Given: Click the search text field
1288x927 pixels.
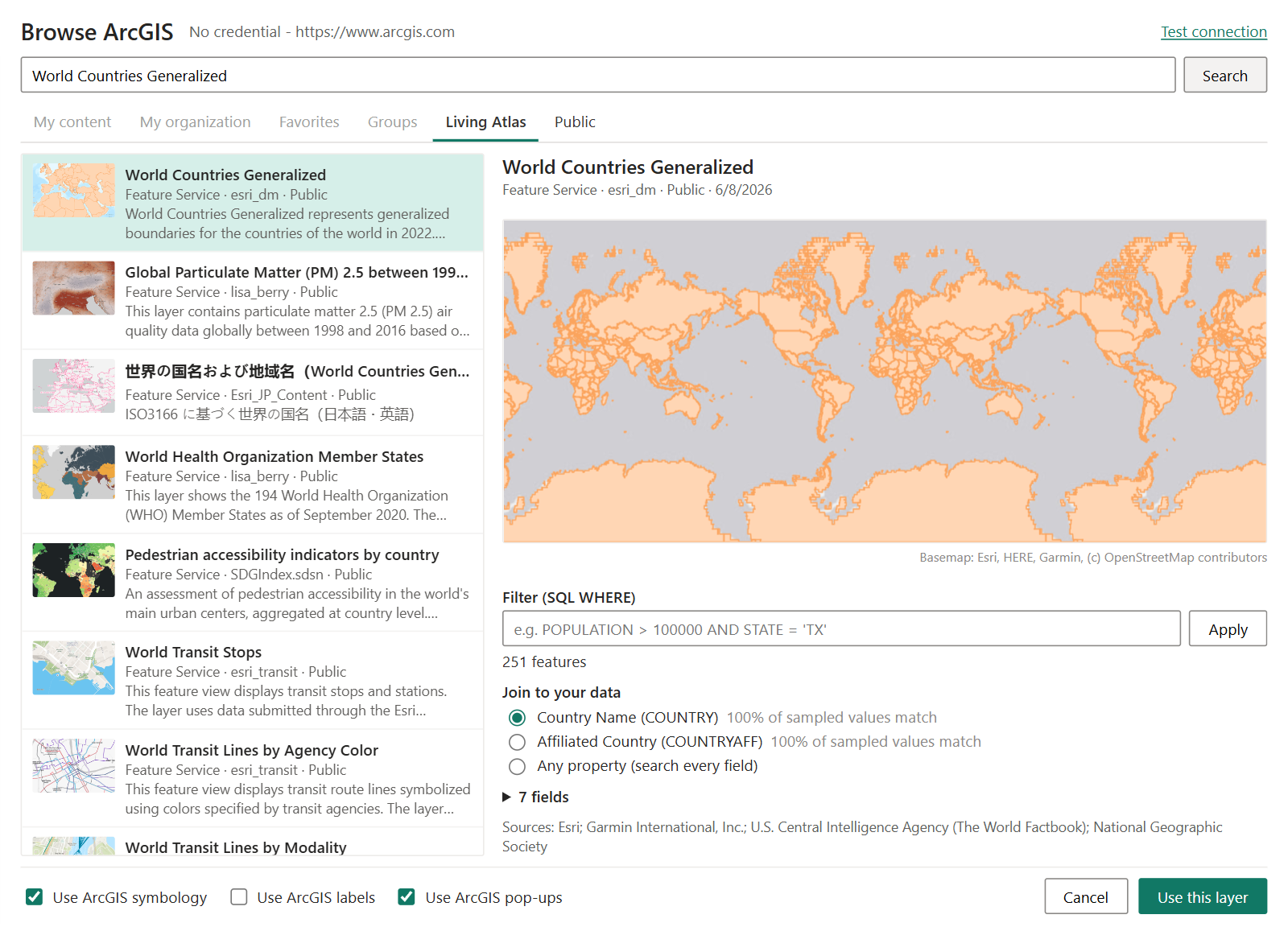Looking at the screenshot, I should click(598, 75).
